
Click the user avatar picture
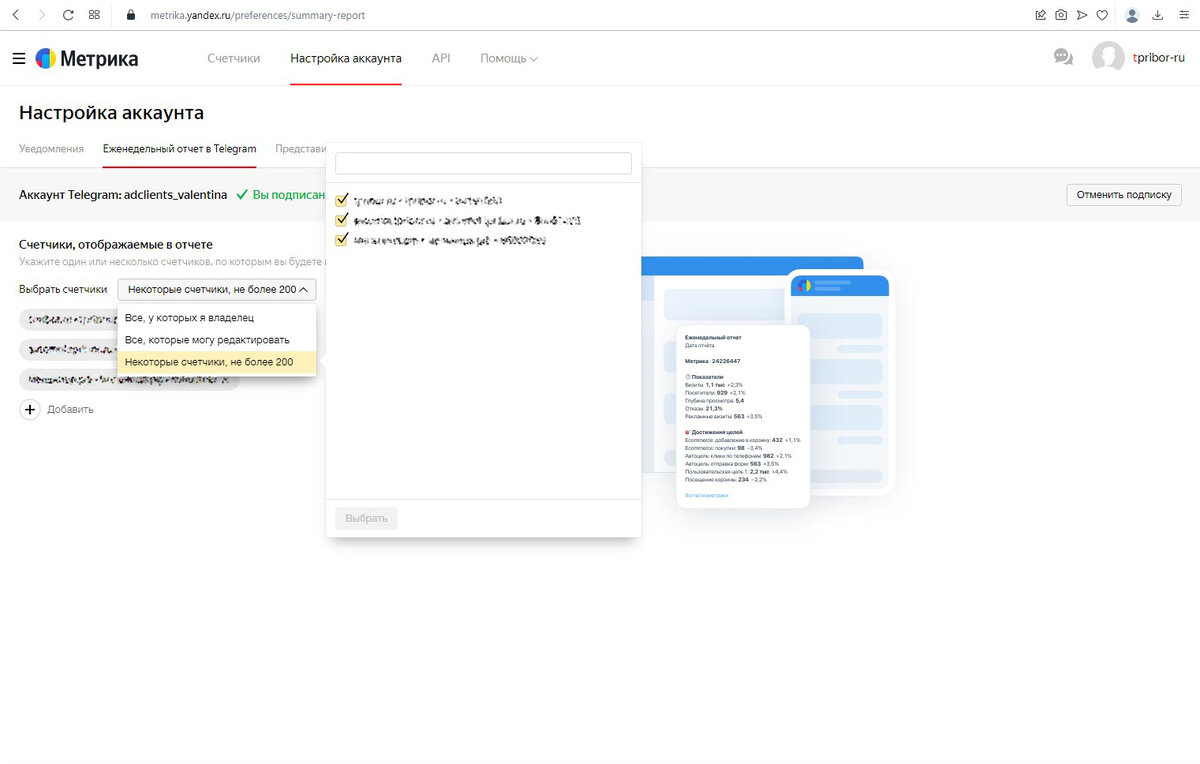[1108, 57]
